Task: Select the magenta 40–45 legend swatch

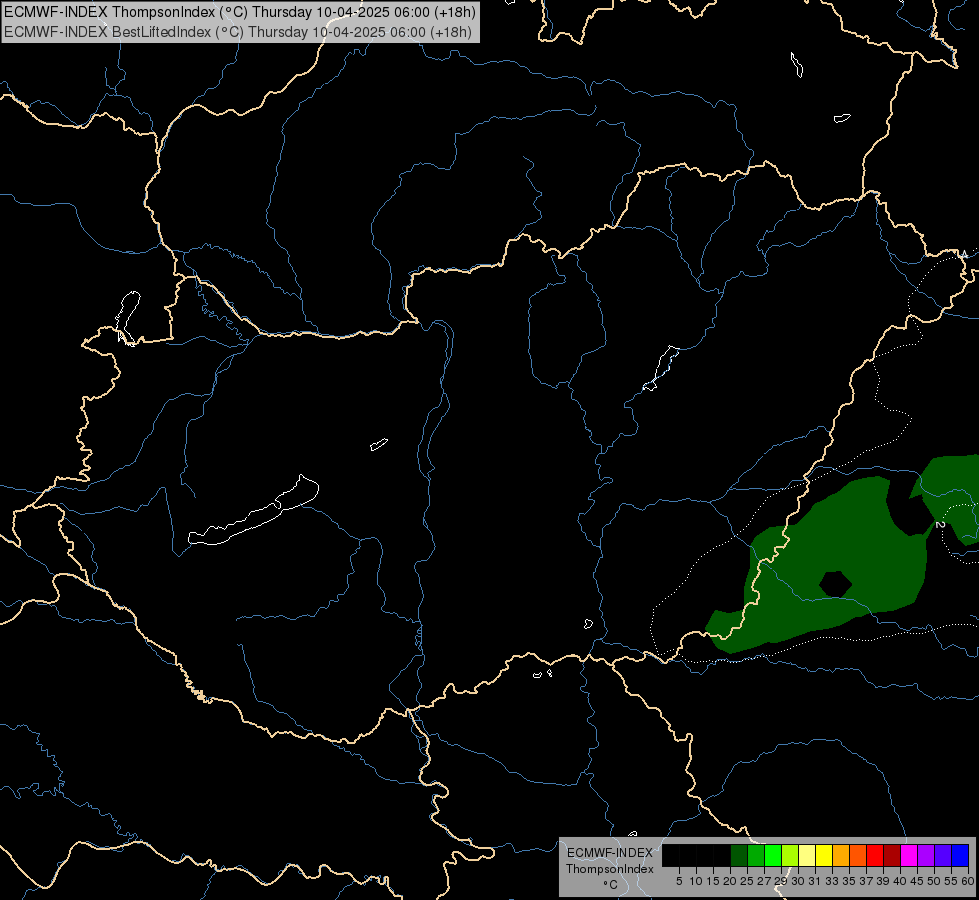Action: (909, 855)
